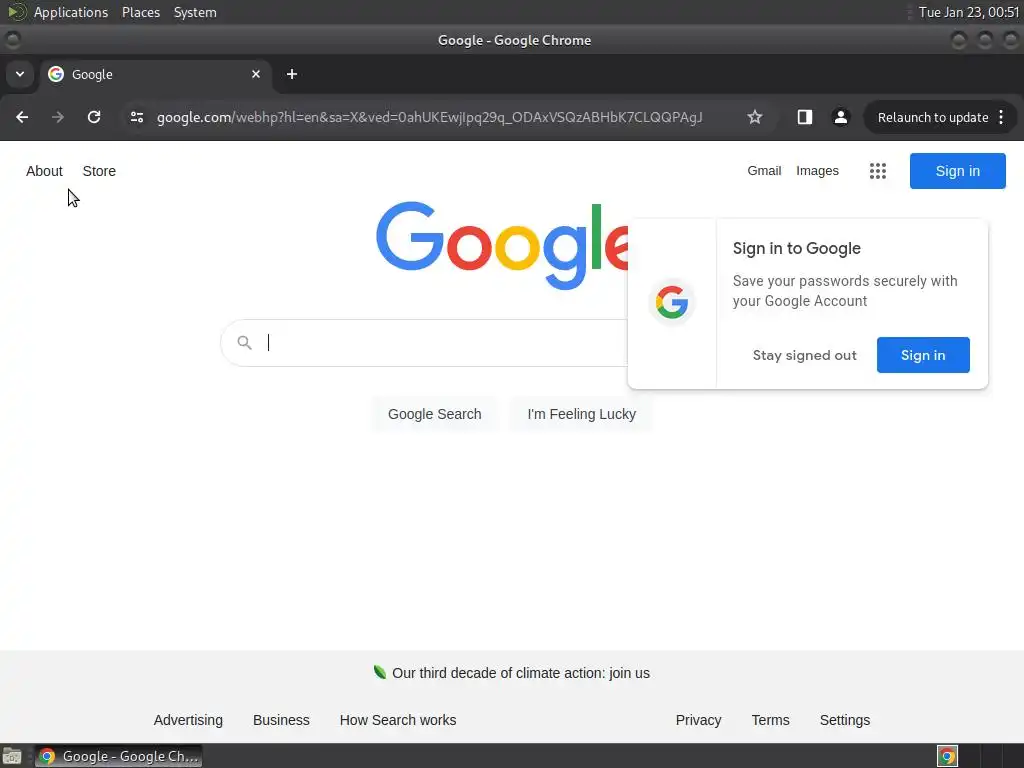
Task: Close the Google tab
Action: click(256, 74)
